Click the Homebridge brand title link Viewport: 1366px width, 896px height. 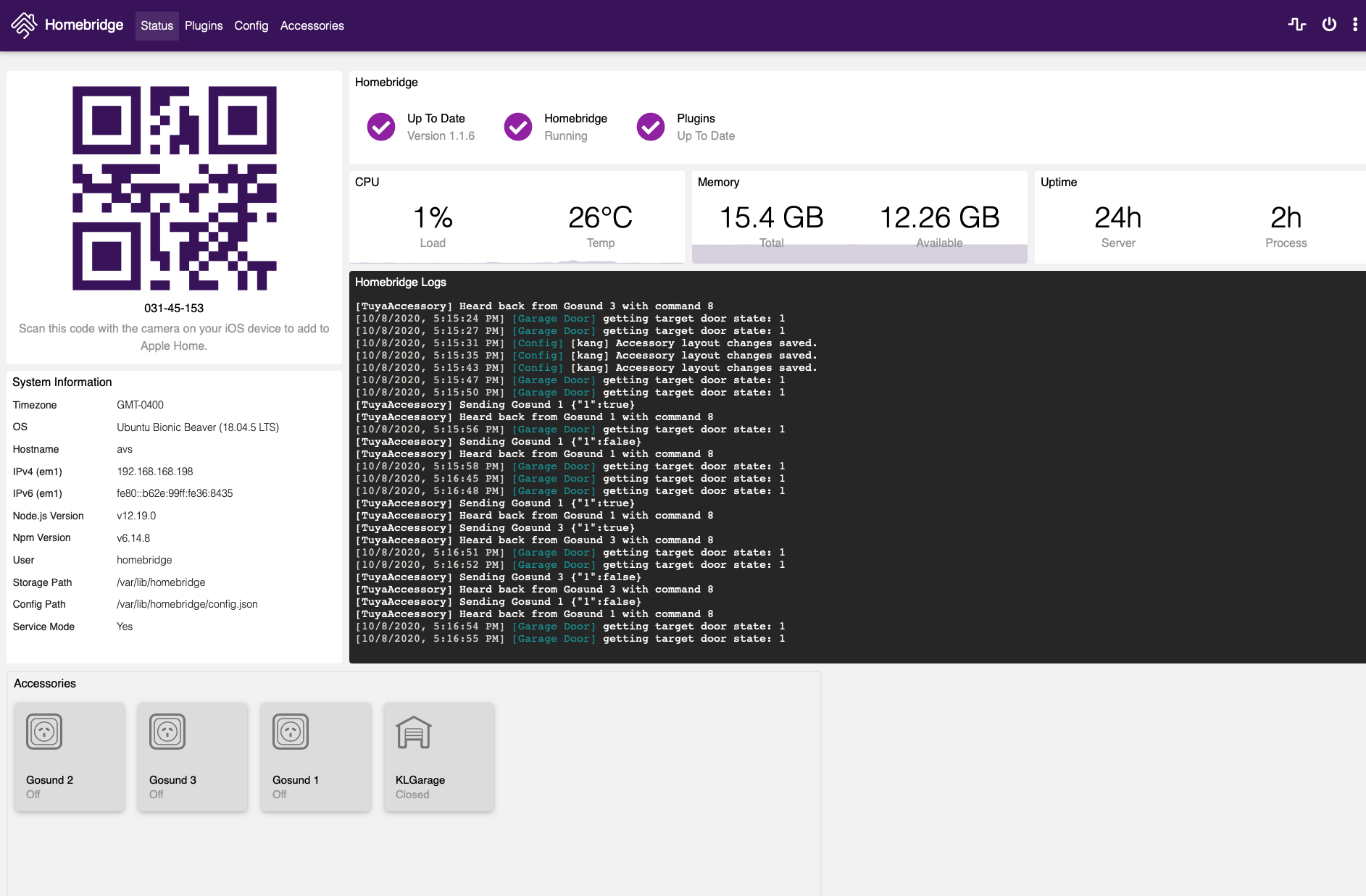click(x=84, y=25)
